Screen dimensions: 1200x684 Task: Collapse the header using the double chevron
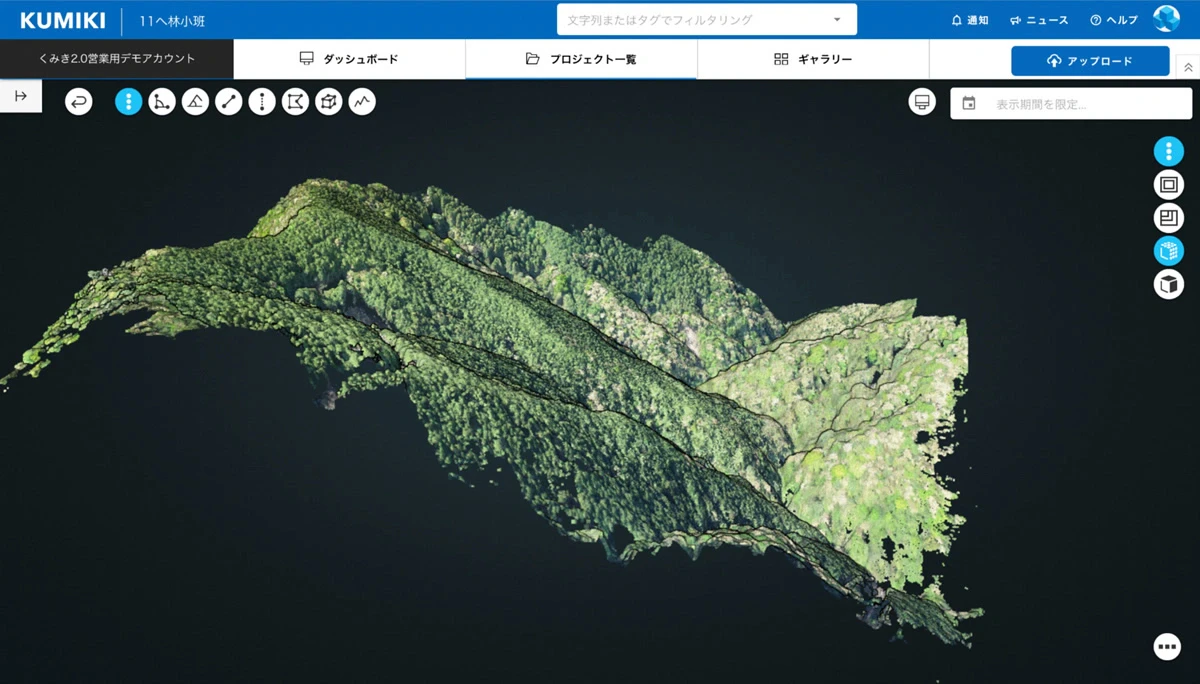click(x=1188, y=67)
